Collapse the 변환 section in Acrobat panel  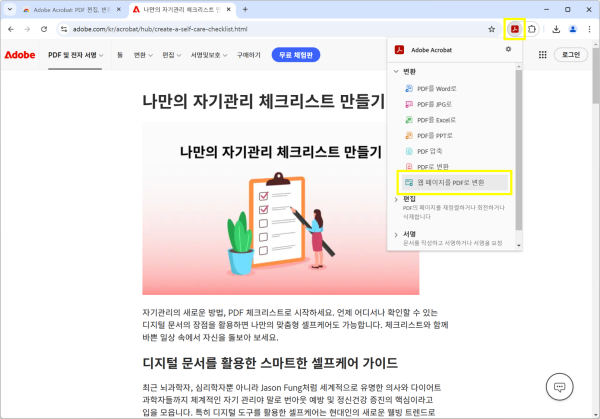click(396, 71)
